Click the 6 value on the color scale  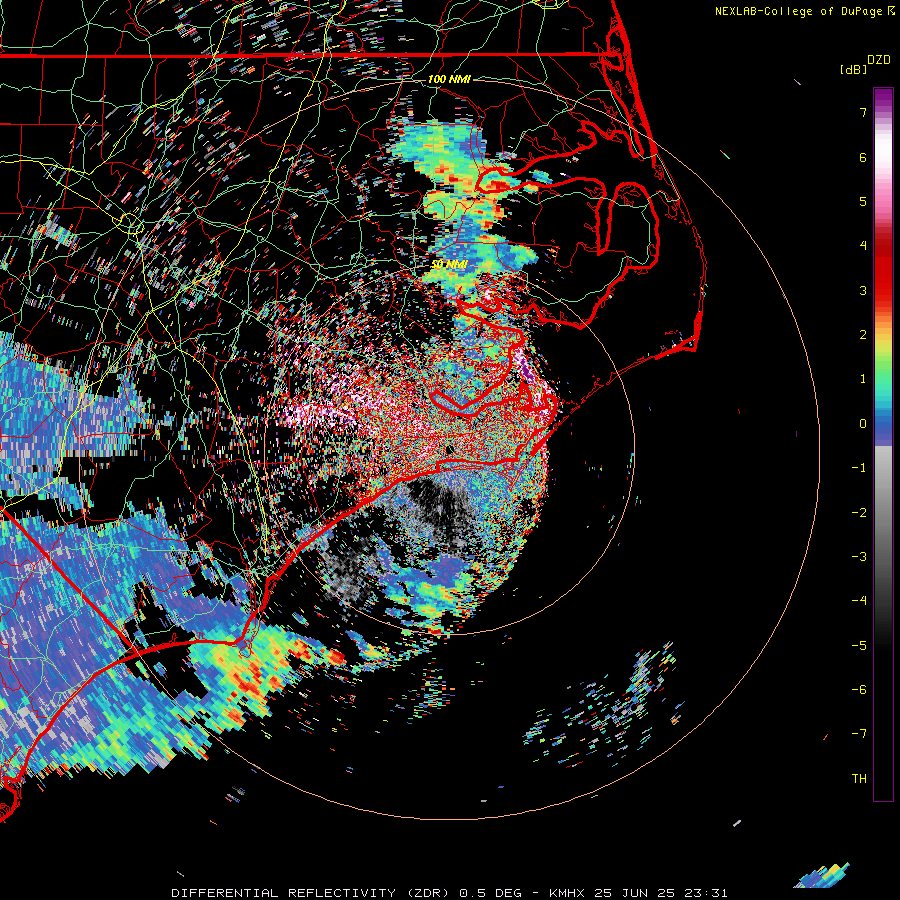click(x=863, y=157)
